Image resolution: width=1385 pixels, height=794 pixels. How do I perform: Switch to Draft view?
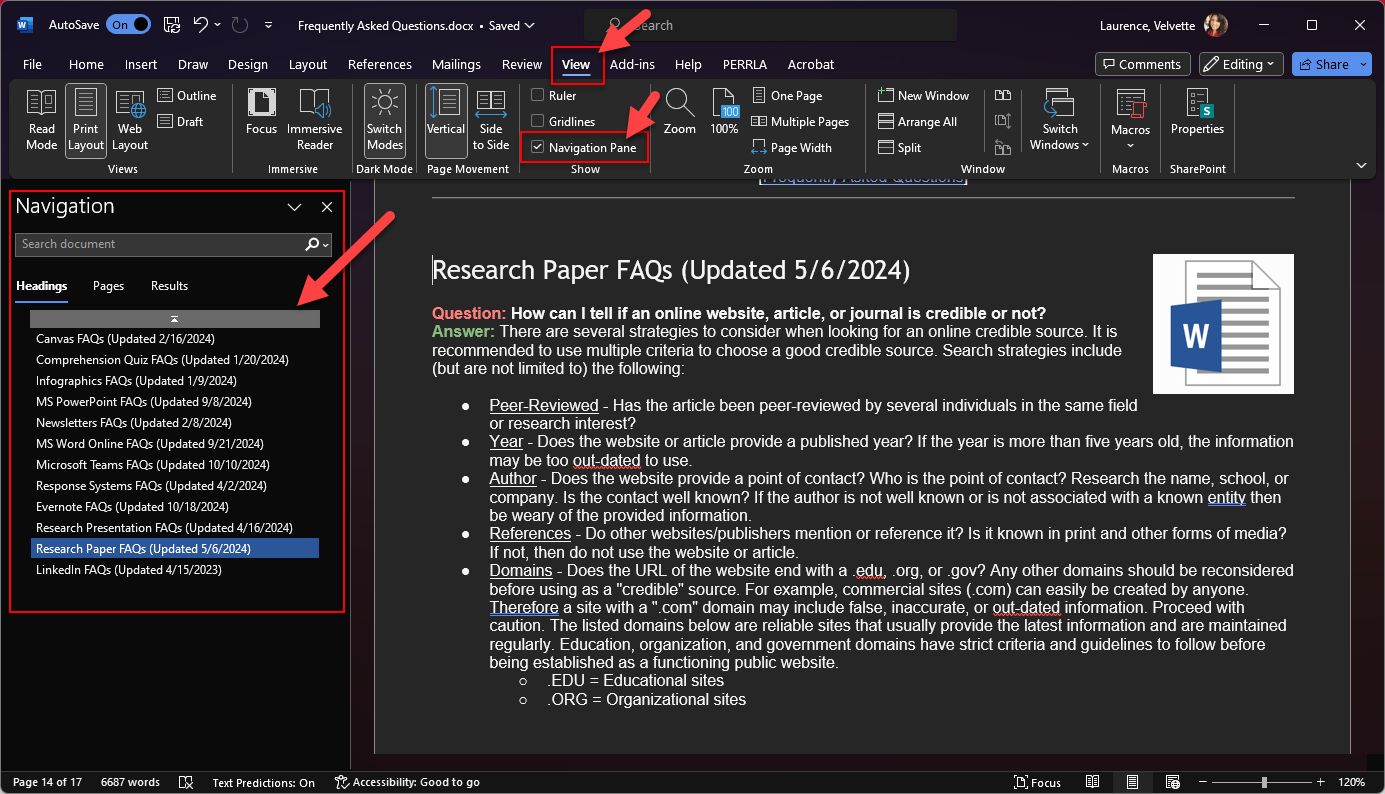click(181, 122)
